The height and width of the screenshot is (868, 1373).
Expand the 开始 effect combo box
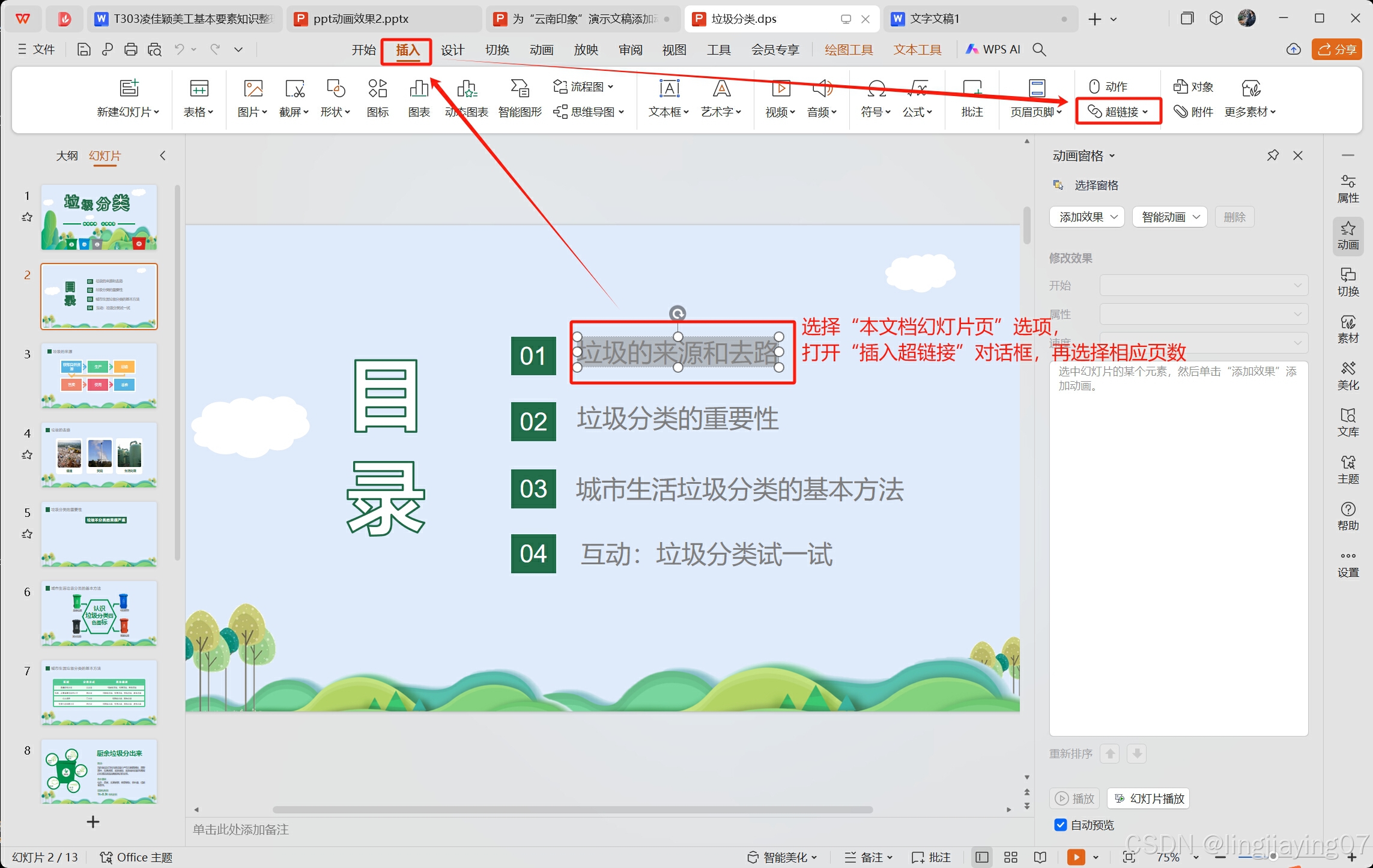[x=1204, y=285]
